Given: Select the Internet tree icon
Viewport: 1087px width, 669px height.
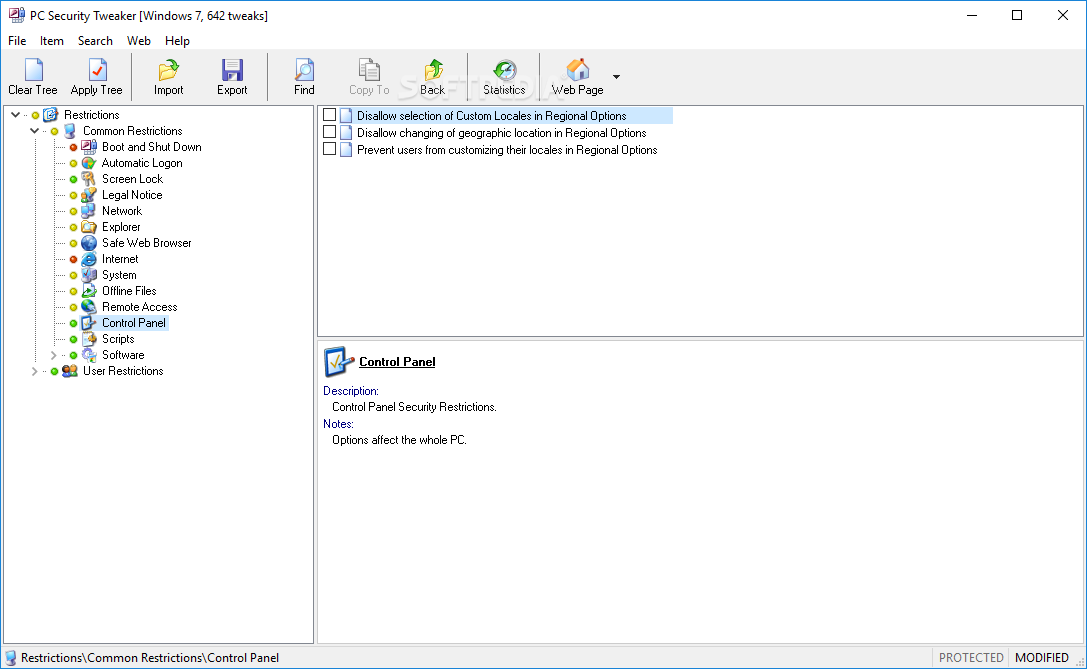Looking at the screenshot, I should [89, 259].
